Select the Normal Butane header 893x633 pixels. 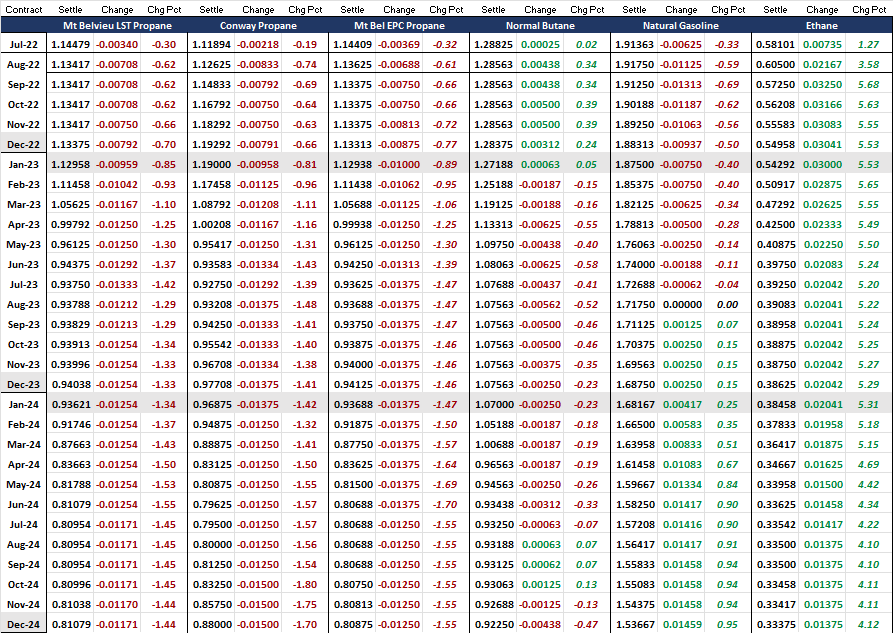tap(540, 26)
